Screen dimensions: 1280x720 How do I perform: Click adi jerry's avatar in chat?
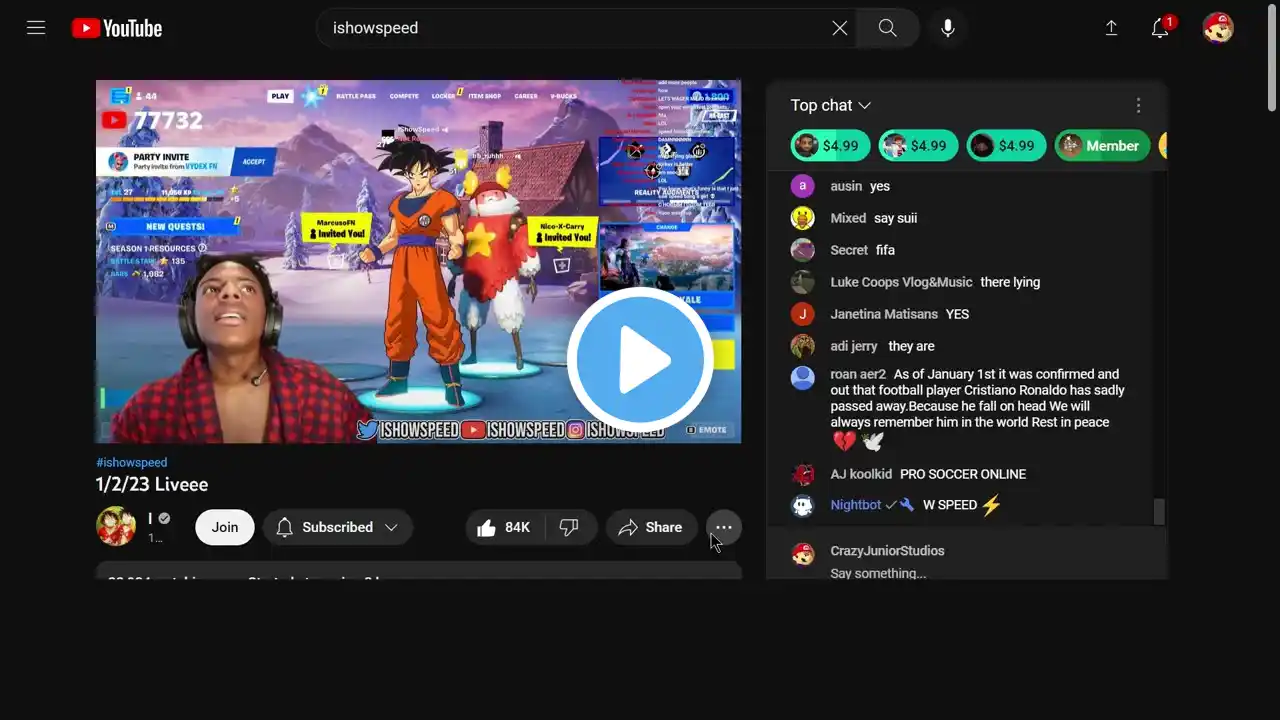tap(802, 346)
